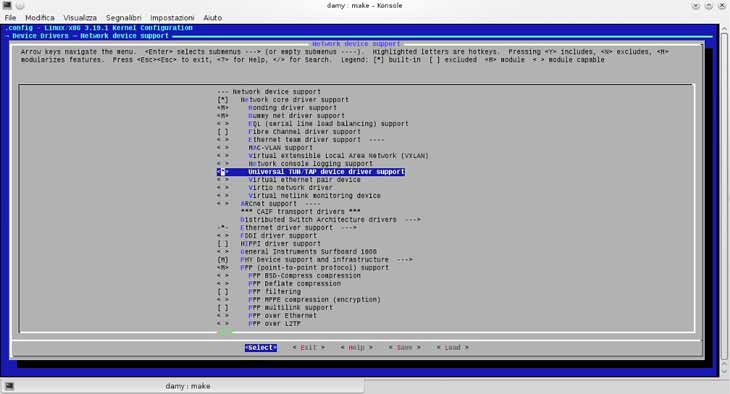Screen dimensions: 730x394
Task: Toggle PPP multilink support checkbox
Action: point(223,307)
